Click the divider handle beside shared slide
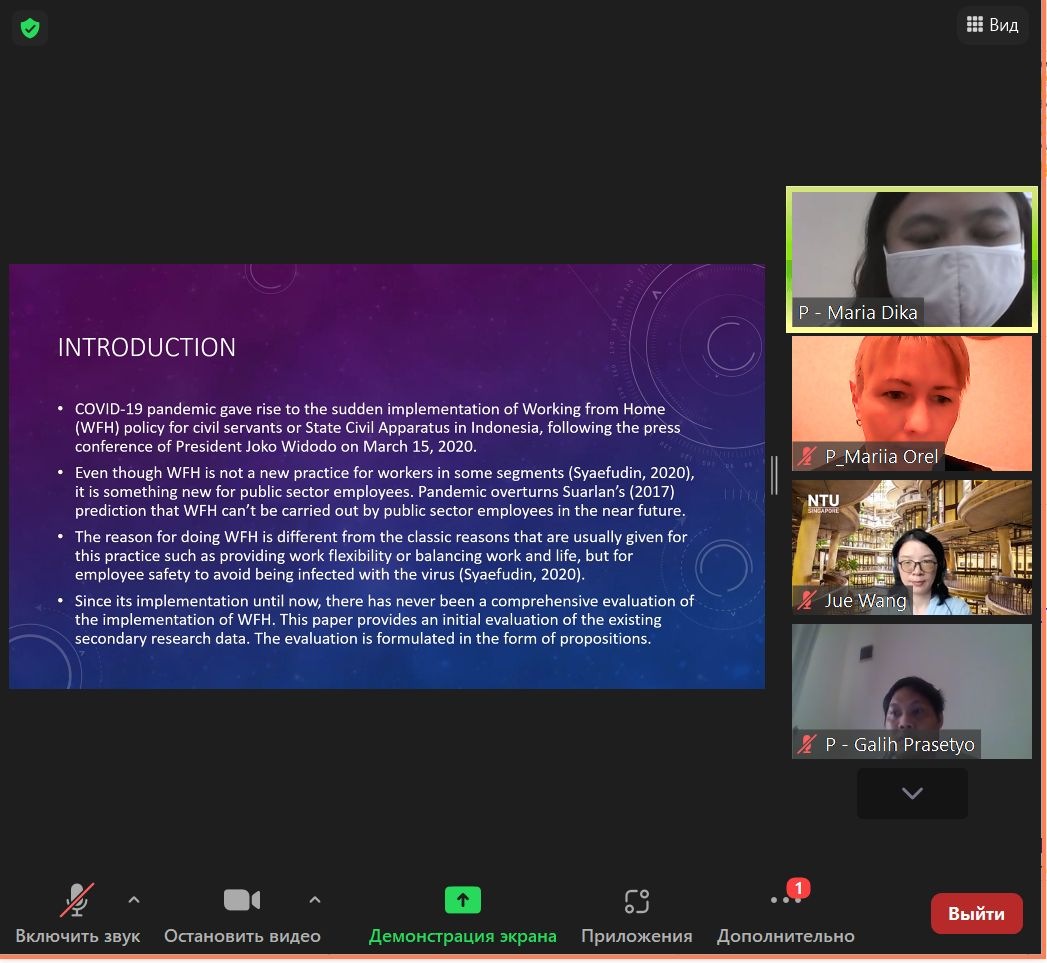 coord(774,476)
